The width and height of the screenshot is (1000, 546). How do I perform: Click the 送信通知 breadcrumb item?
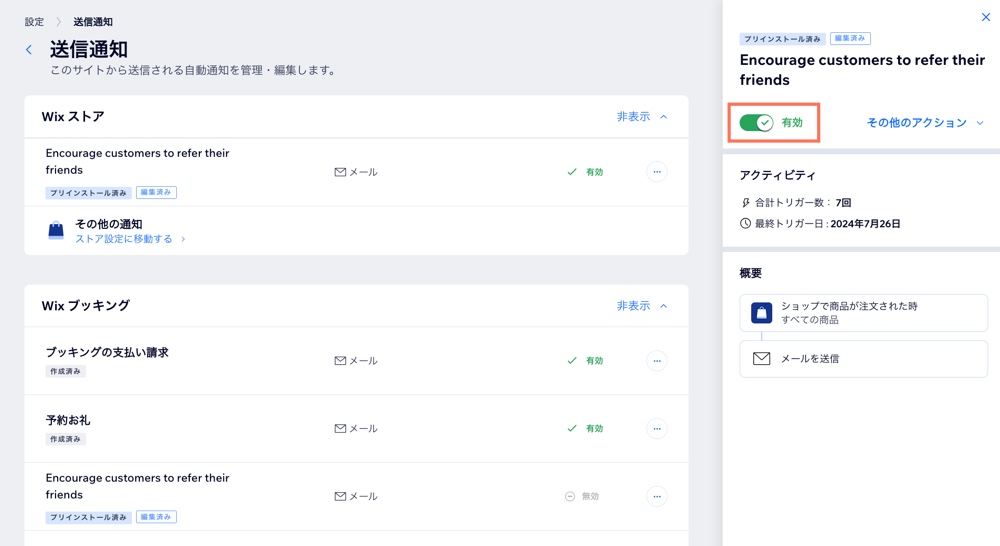pos(93,22)
